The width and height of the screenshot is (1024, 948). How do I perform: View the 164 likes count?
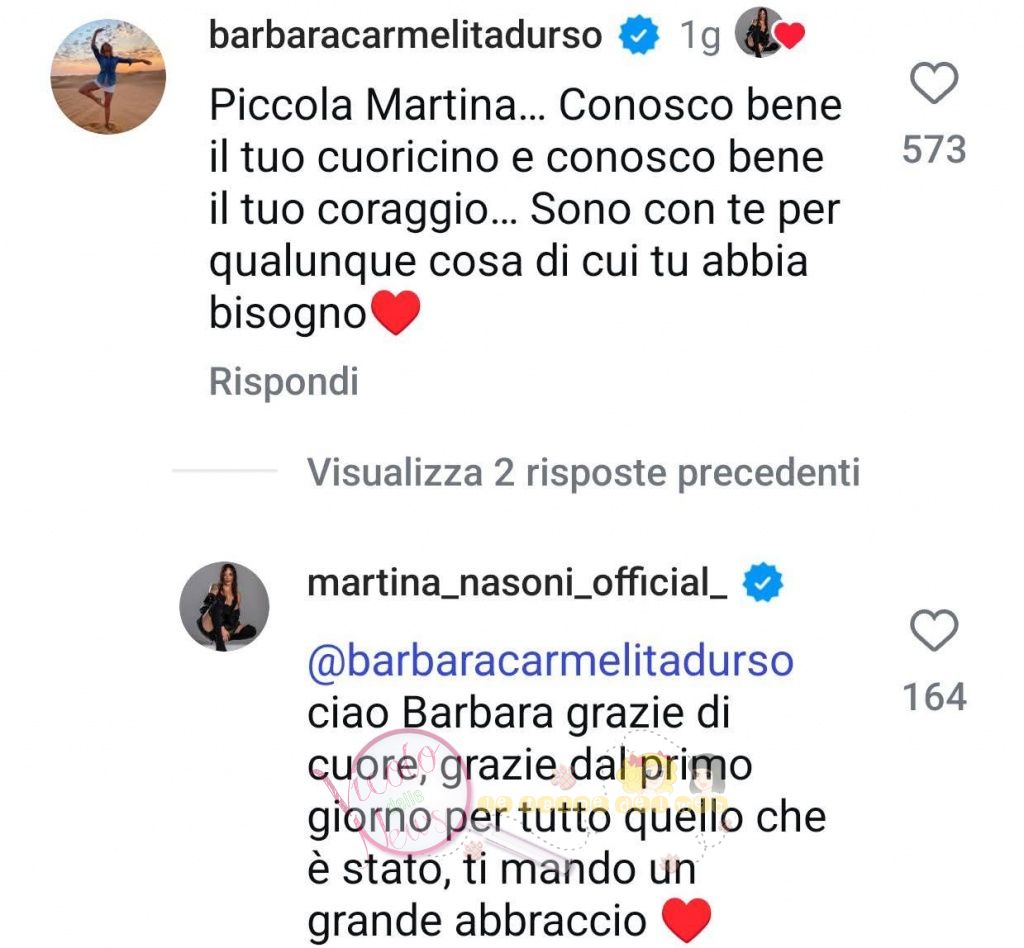pos(934,697)
